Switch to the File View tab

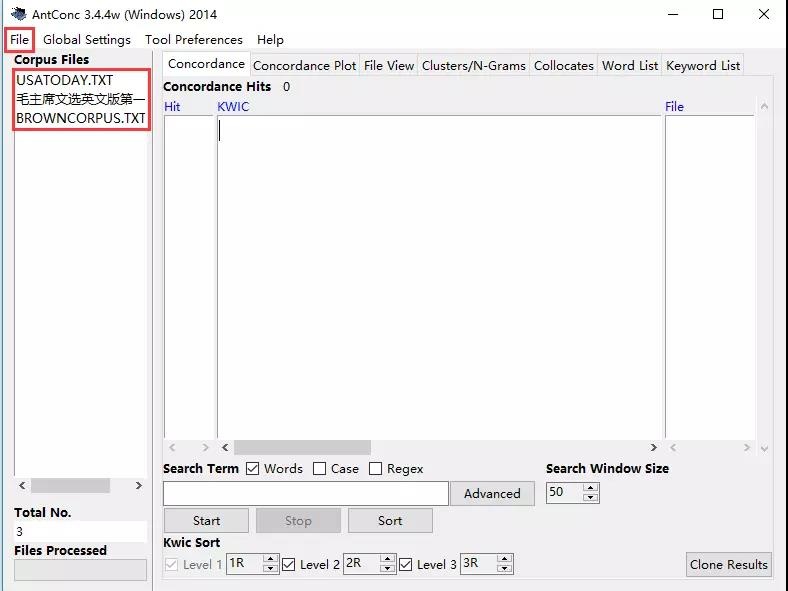pos(388,66)
